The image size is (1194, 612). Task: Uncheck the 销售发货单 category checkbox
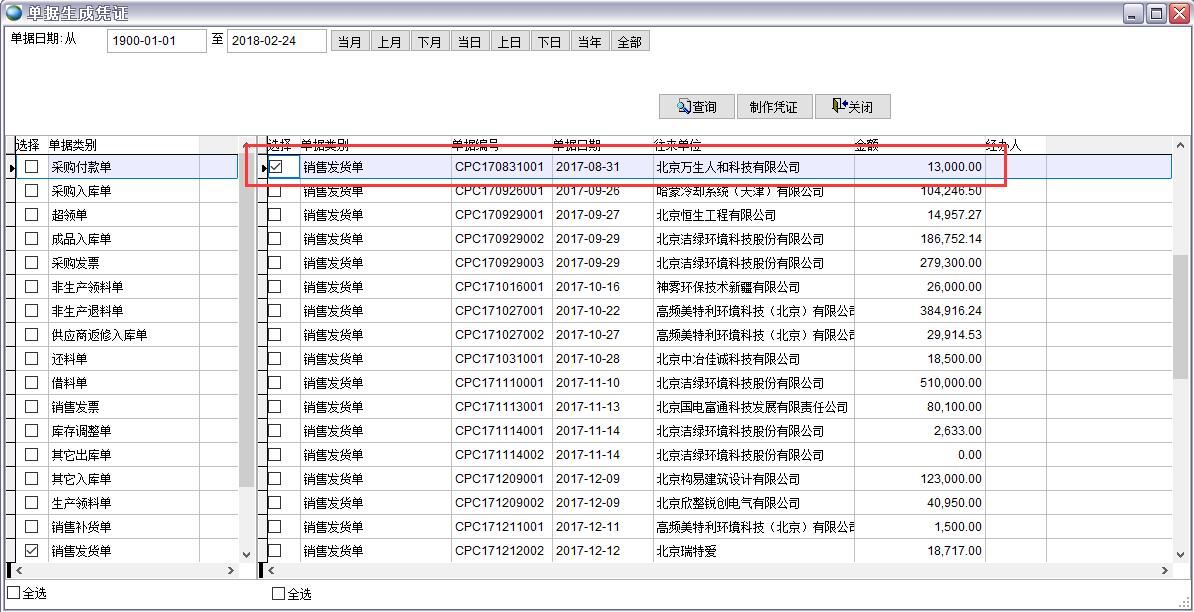[32, 551]
